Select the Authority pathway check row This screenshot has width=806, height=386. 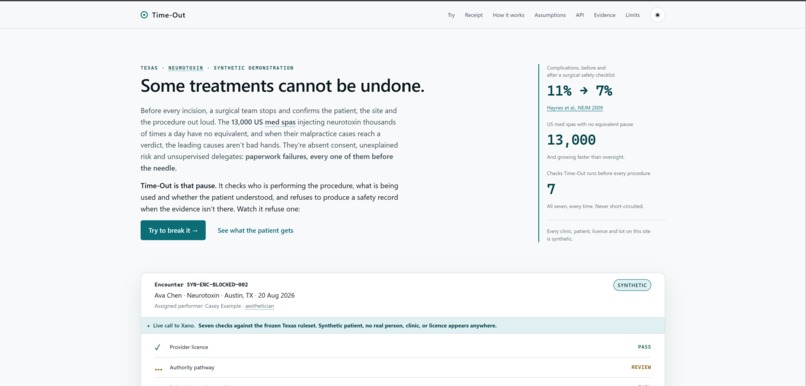click(x=402, y=367)
